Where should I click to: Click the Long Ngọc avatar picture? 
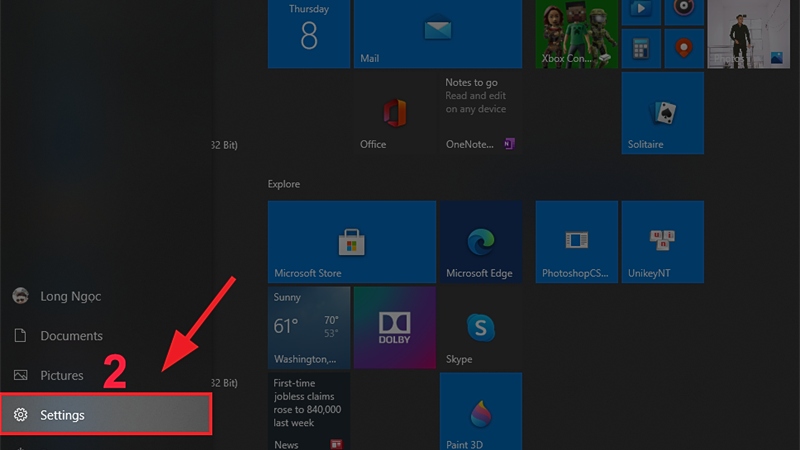(20, 295)
